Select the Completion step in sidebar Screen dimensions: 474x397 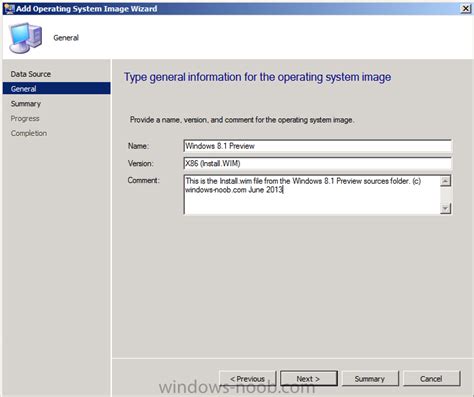(x=29, y=133)
